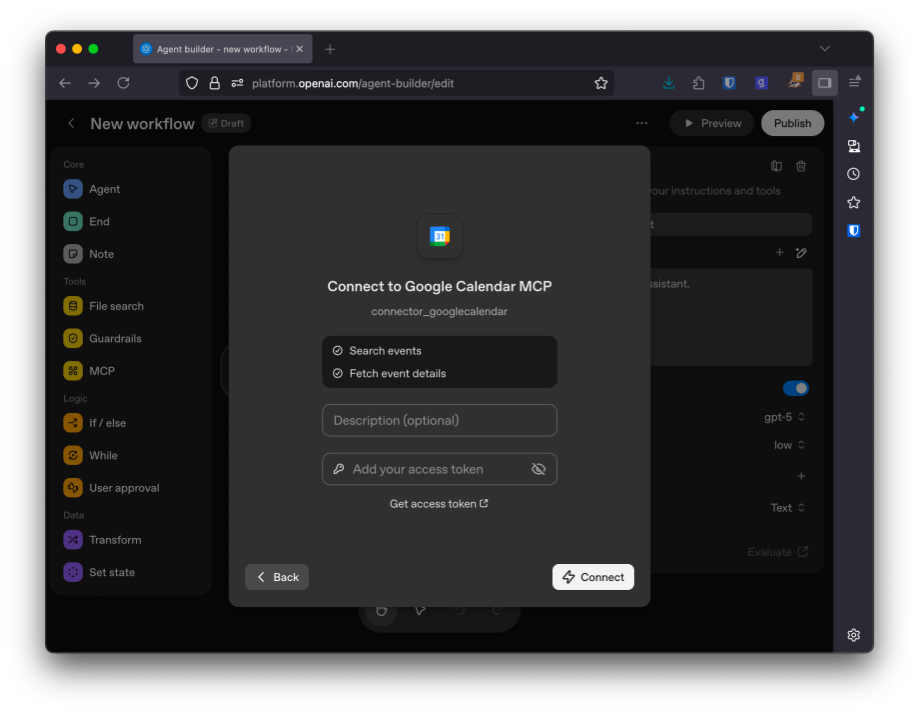Toggle visibility of the access token field
The width and height of the screenshot is (920, 713).
538,468
